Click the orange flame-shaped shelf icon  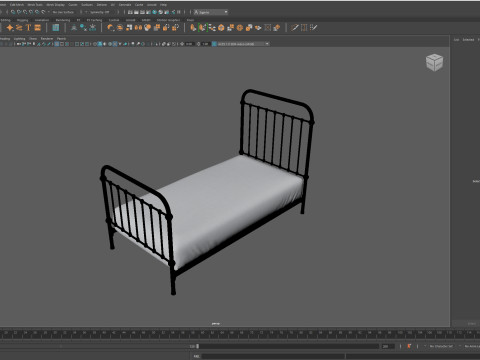(193, 28)
